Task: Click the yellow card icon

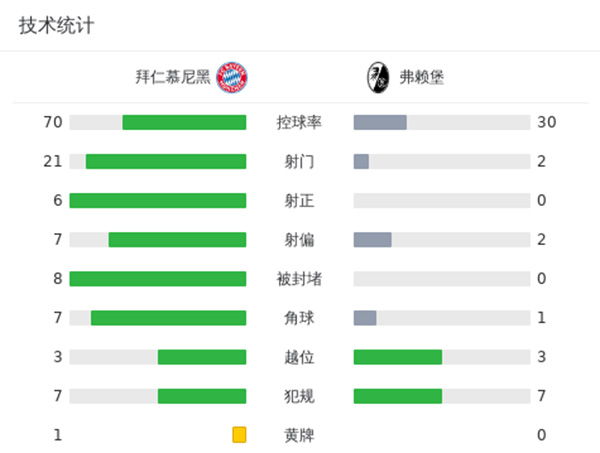Action: [239, 434]
